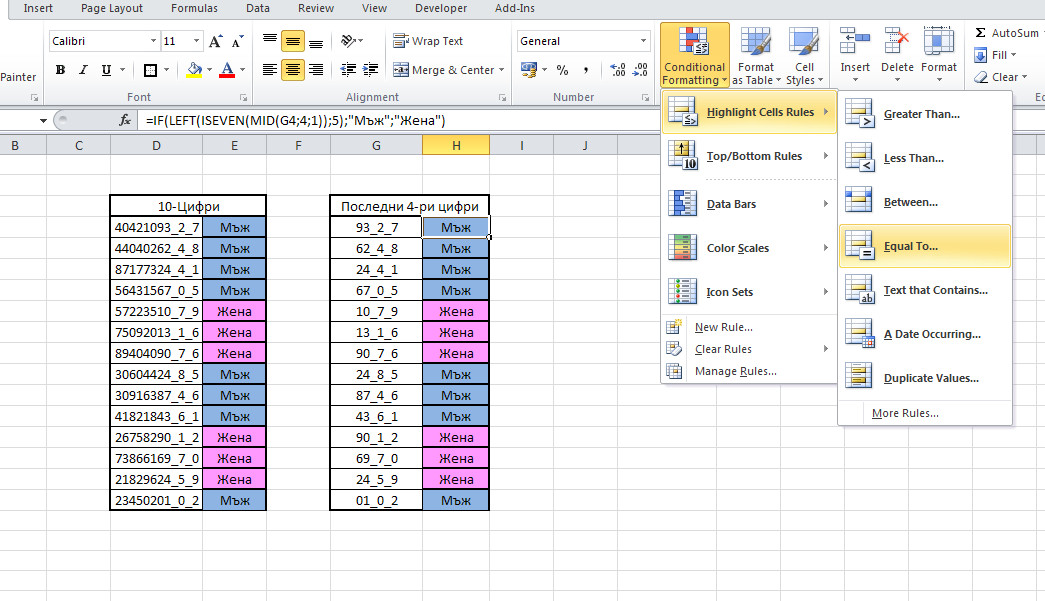Viewport: 1045px width, 601px height.
Task: Open Cell Styles gallery
Action: (x=804, y=56)
